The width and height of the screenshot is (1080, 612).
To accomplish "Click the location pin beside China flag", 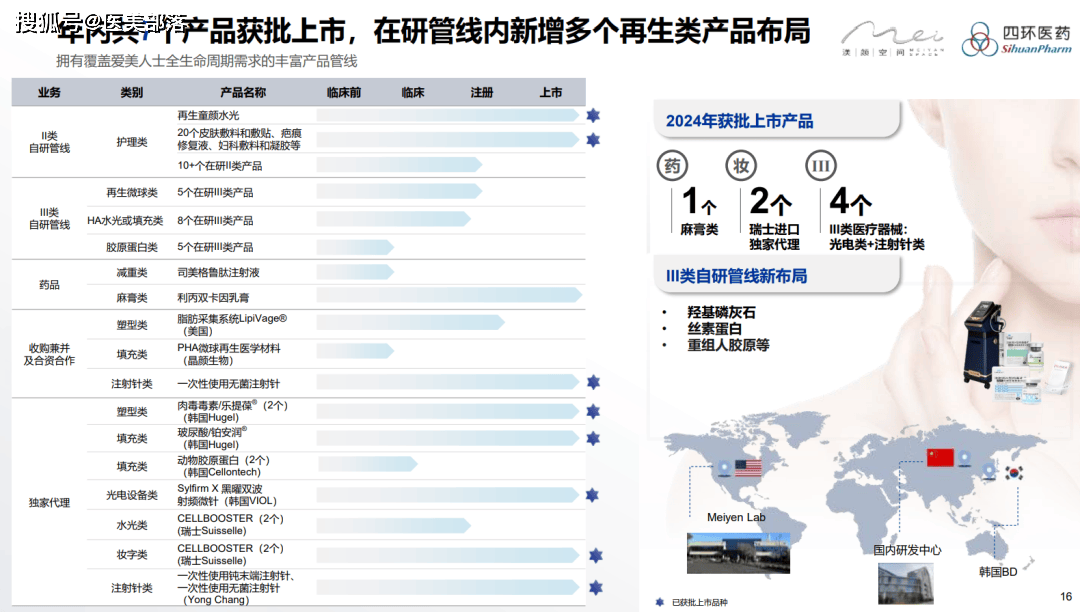I will (965, 458).
